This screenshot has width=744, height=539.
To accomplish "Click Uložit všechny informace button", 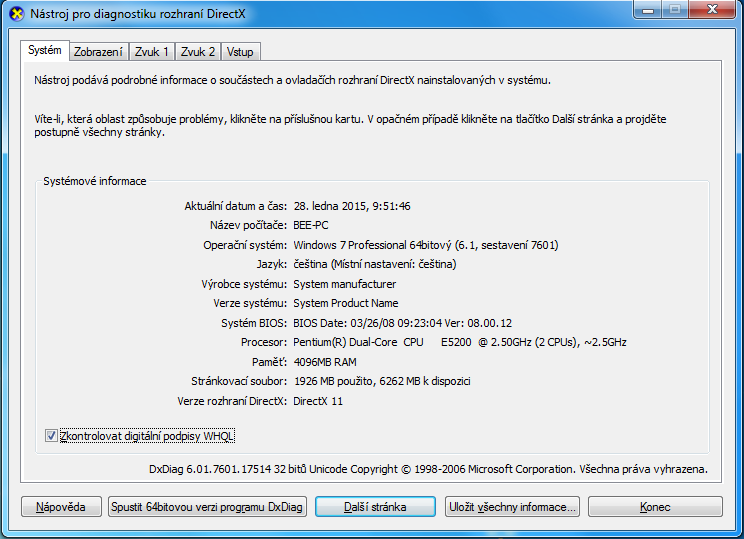I will pyautogui.click(x=512, y=507).
